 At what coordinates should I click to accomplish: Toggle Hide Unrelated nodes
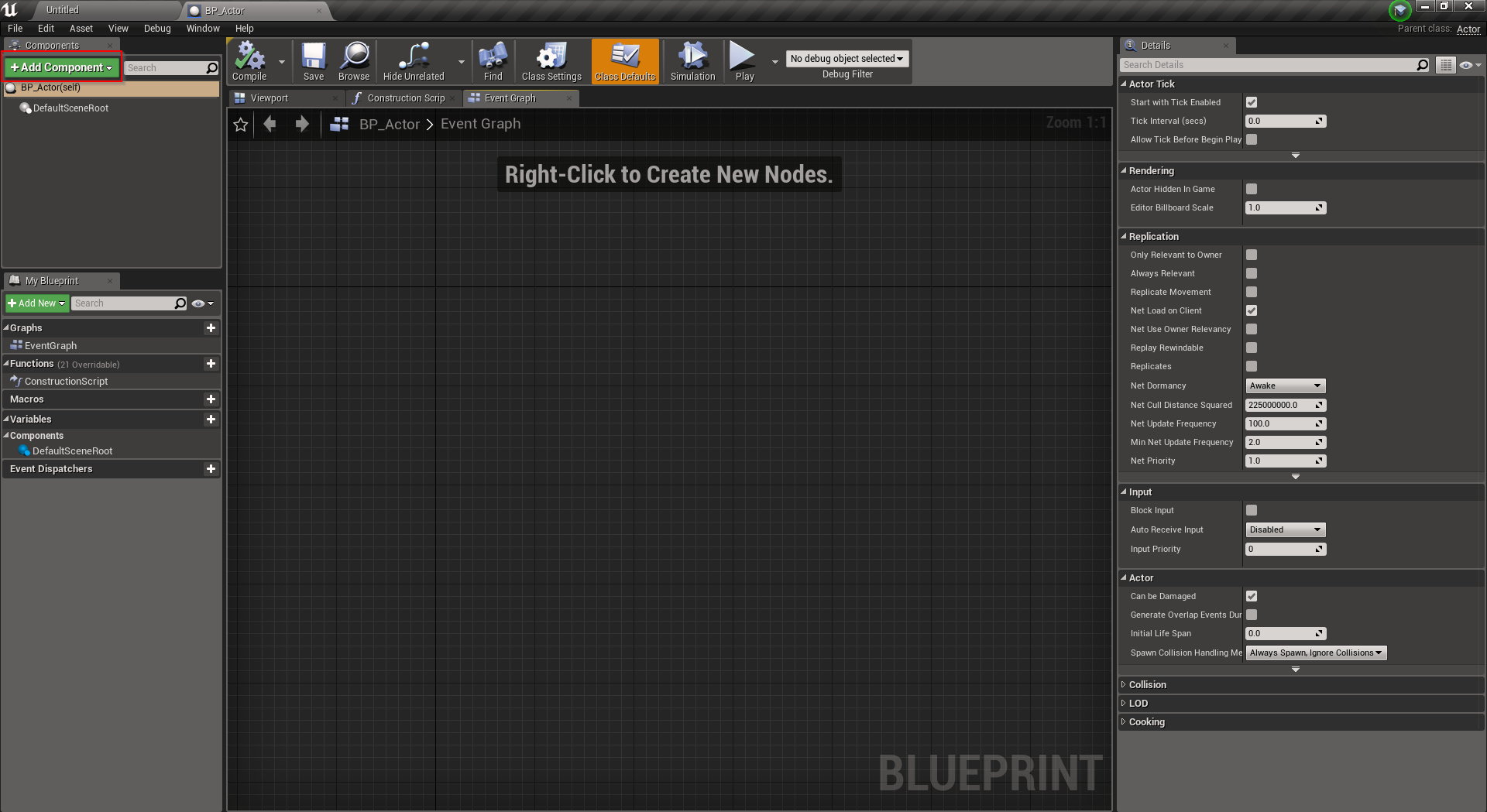414,61
